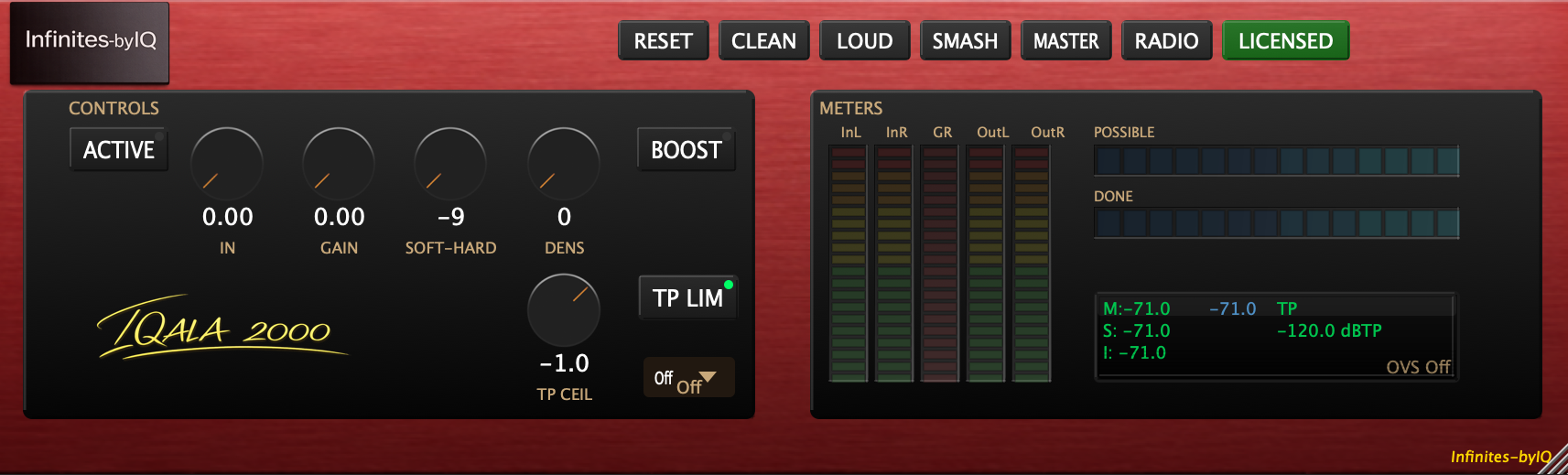Click the RESET preset button
The width and height of the screenshot is (1568, 475).
click(664, 41)
